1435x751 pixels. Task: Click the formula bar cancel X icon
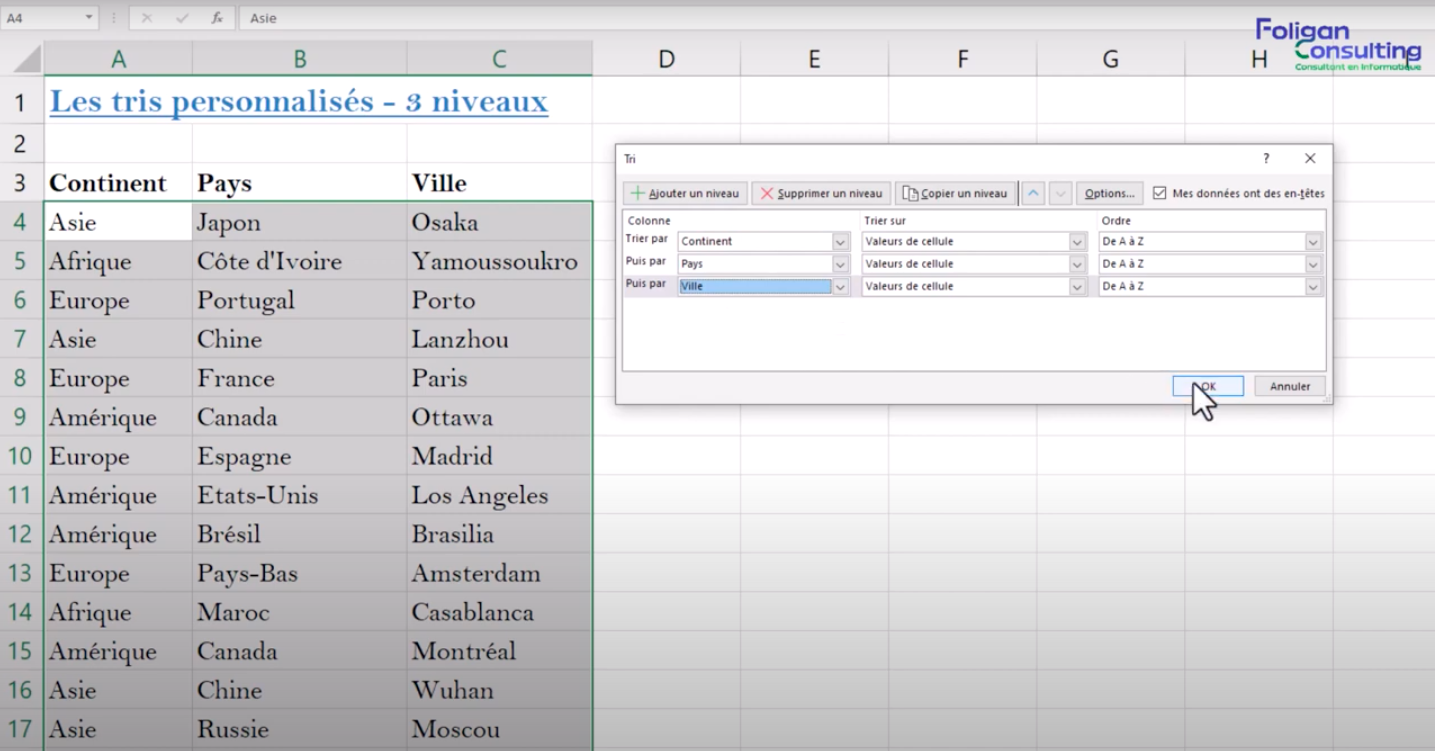[x=147, y=18]
